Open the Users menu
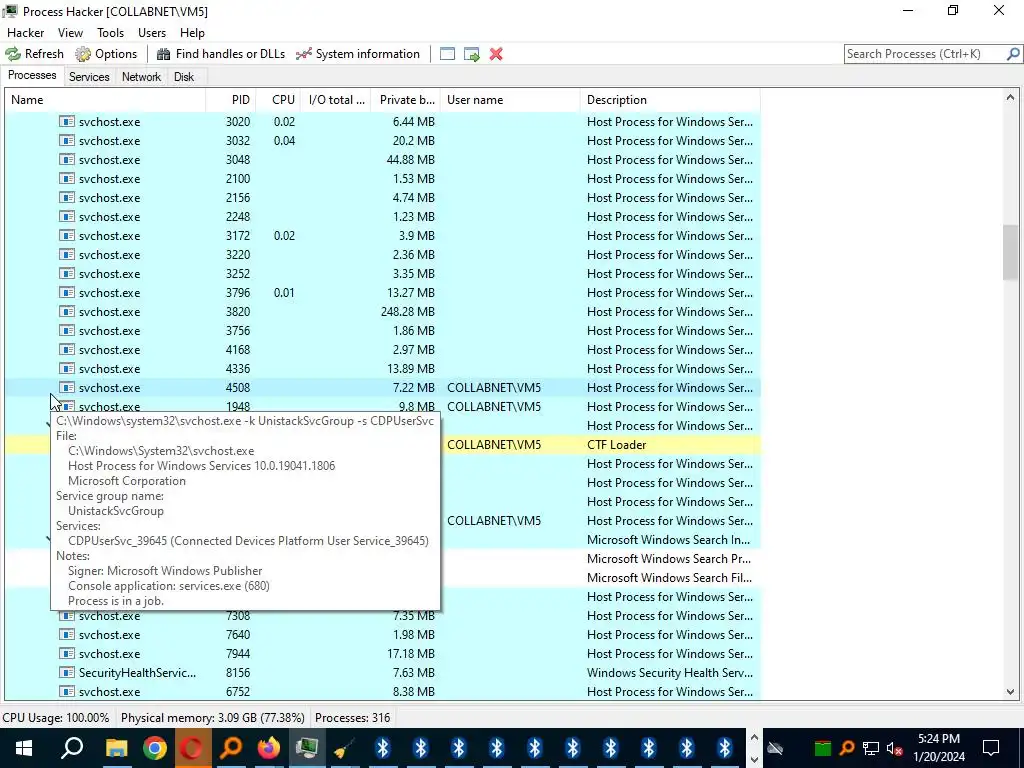Viewport: 1024px width, 768px height. (152, 33)
